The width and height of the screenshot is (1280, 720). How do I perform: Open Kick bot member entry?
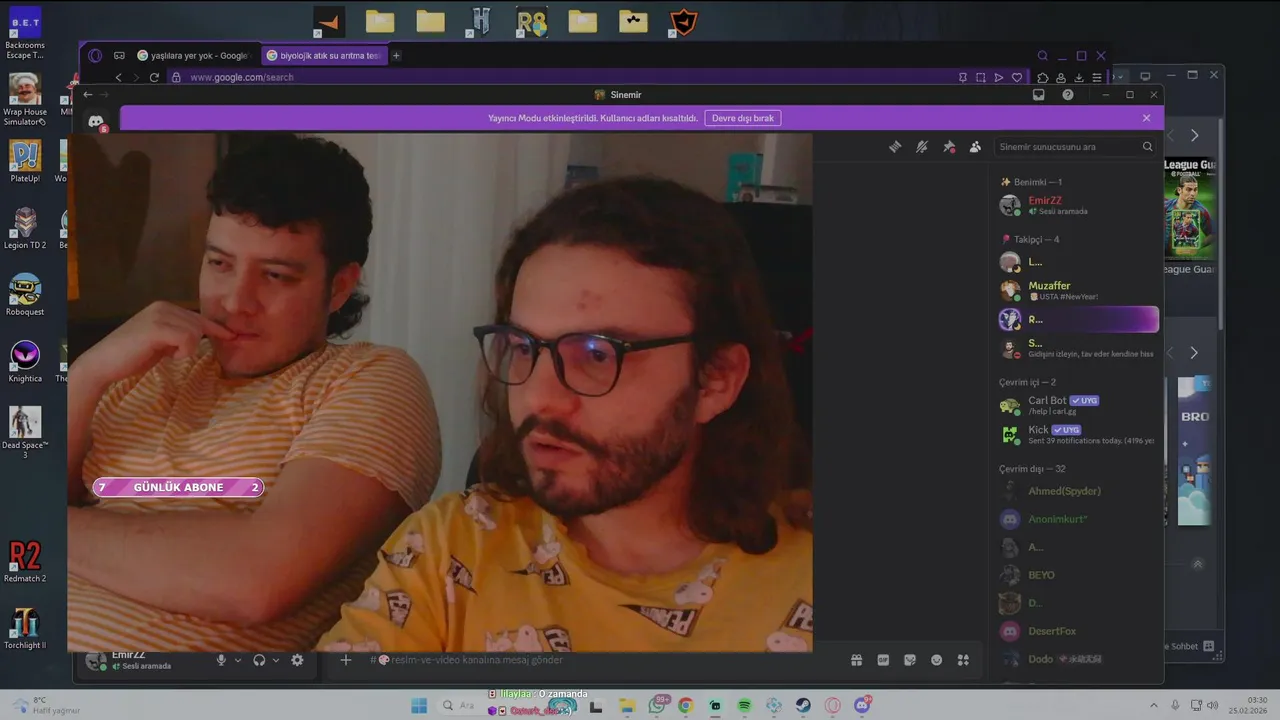pos(1078,434)
